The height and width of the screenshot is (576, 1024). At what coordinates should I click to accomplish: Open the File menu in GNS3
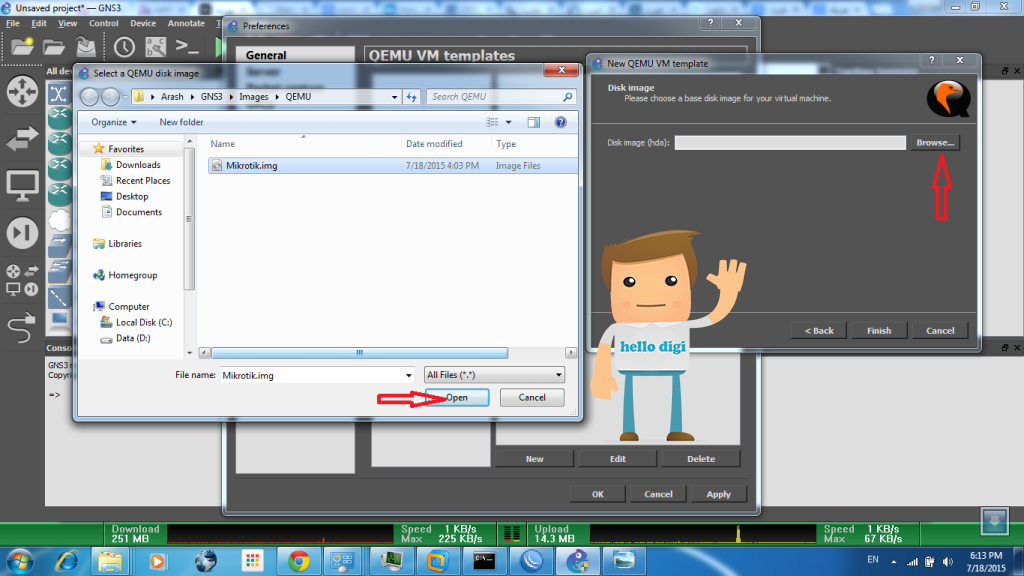pos(12,23)
